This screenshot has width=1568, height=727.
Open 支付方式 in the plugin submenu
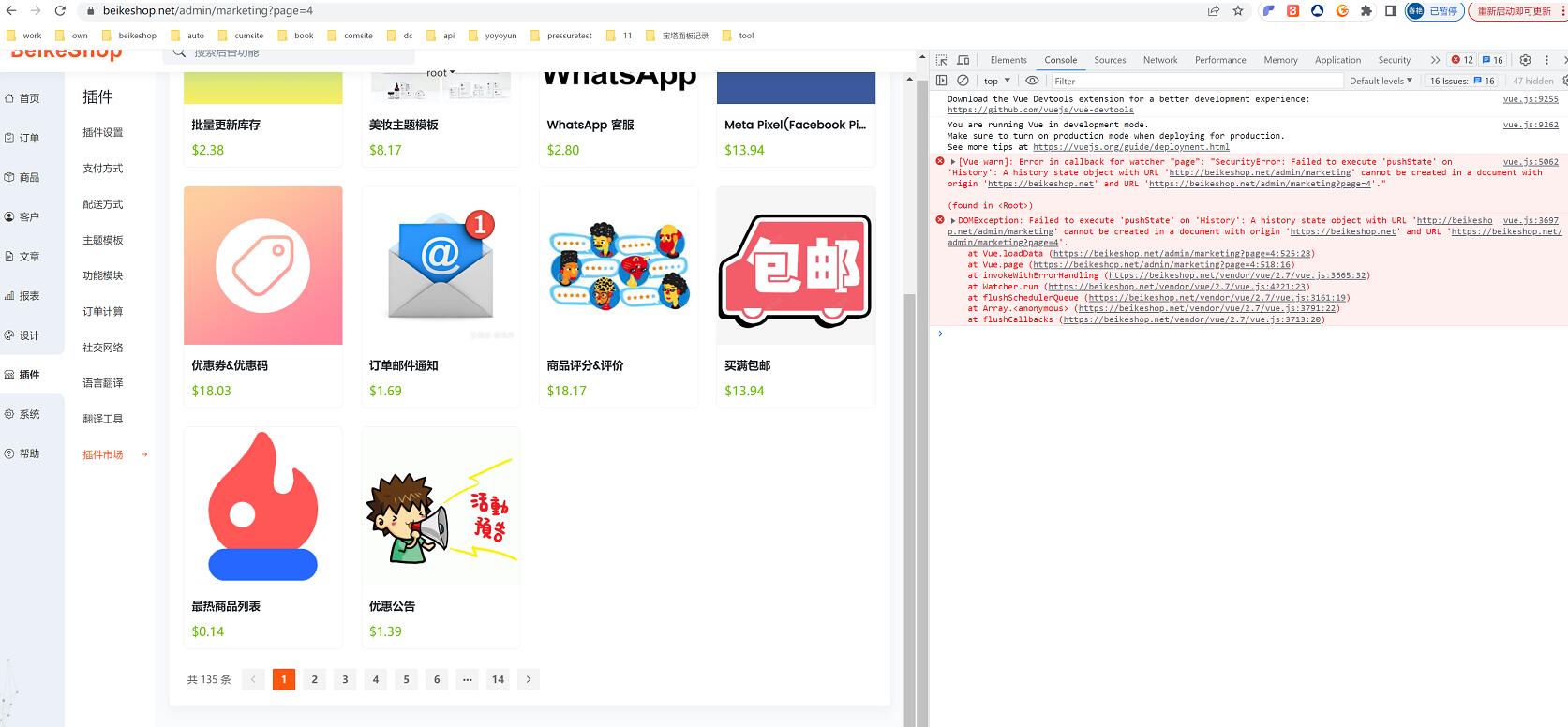pos(103,169)
